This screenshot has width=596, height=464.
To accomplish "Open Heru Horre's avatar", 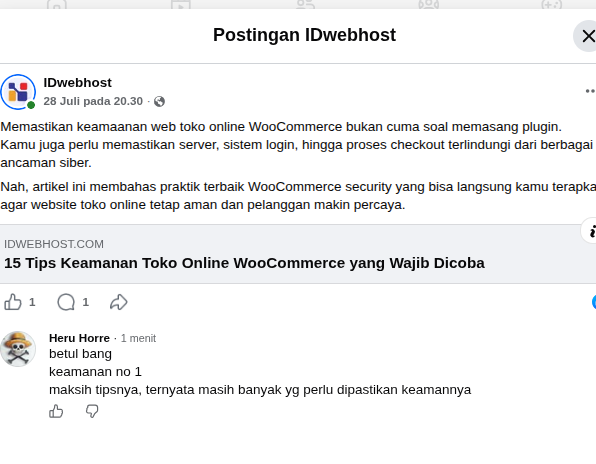I will [18, 349].
